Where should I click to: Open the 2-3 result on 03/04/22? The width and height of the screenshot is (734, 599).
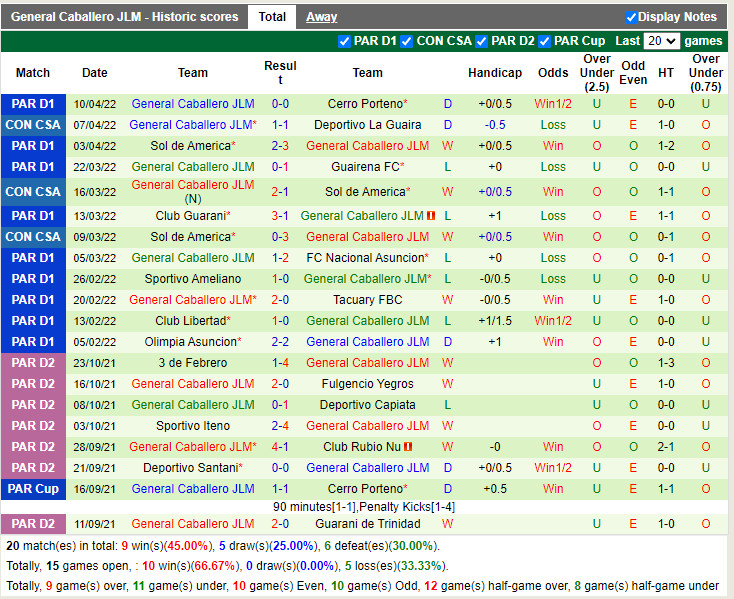(x=280, y=146)
